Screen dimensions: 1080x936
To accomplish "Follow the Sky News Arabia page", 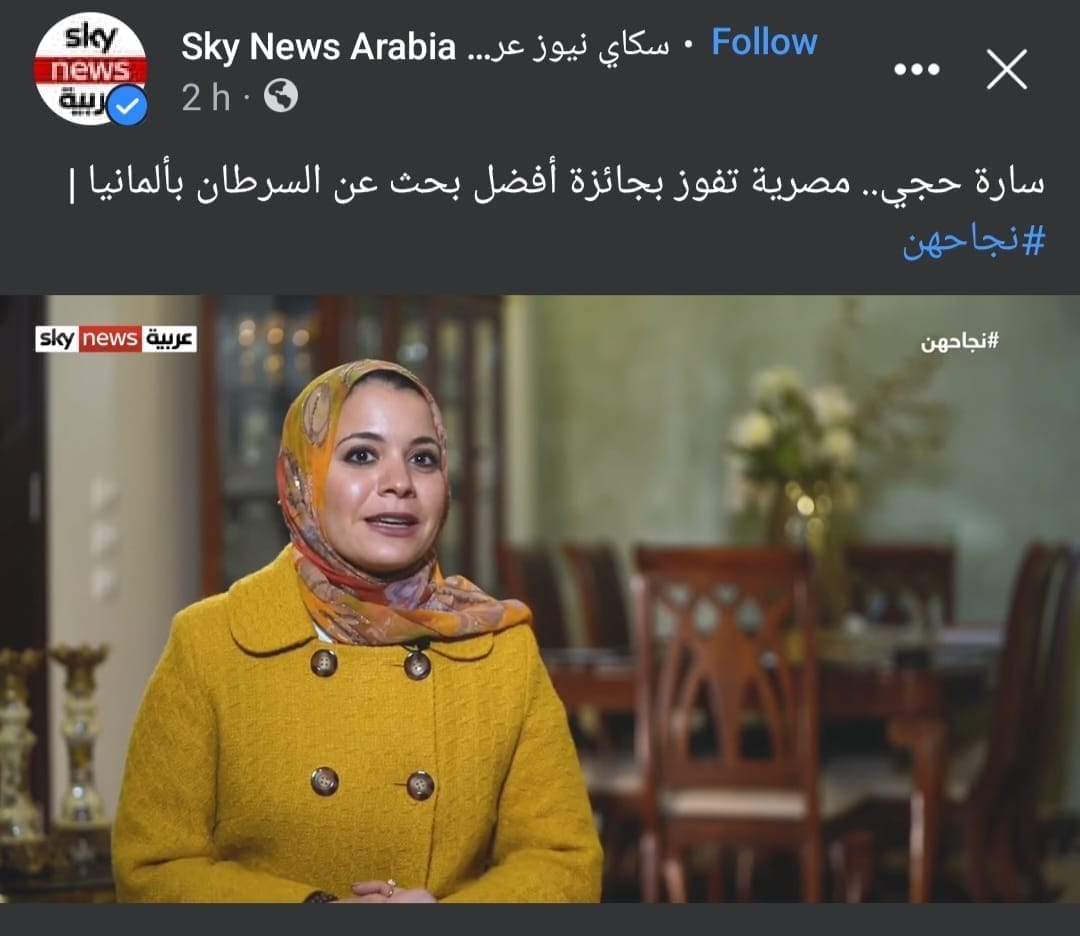I will pos(764,42).
